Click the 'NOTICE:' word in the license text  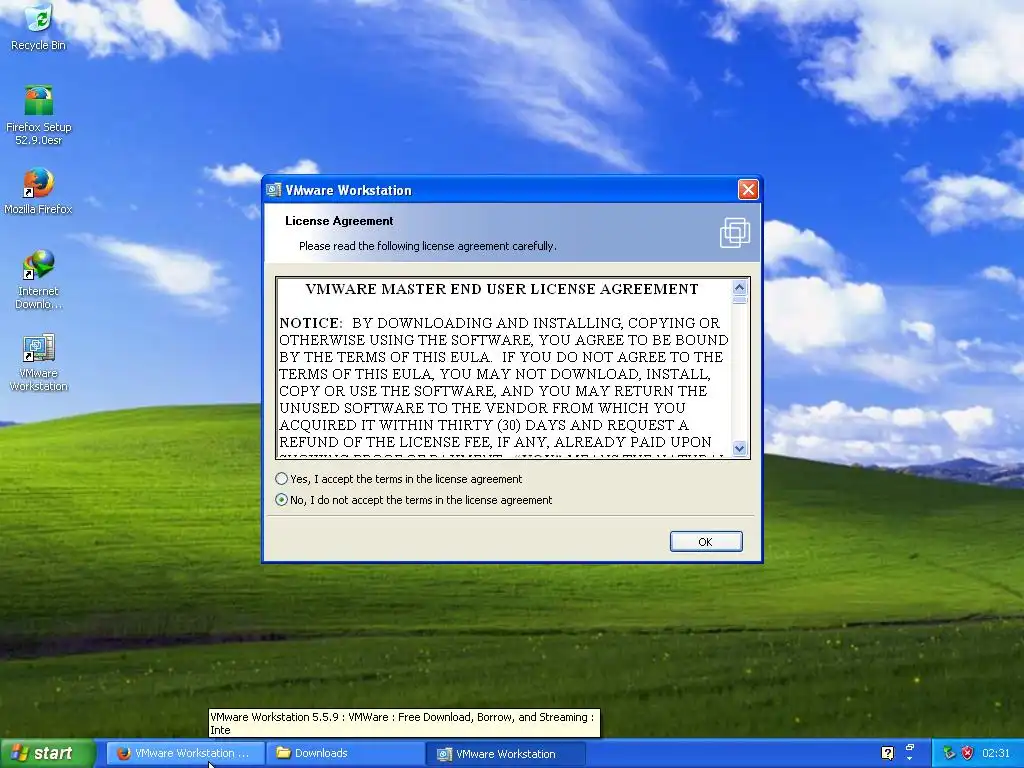[311, 323]
